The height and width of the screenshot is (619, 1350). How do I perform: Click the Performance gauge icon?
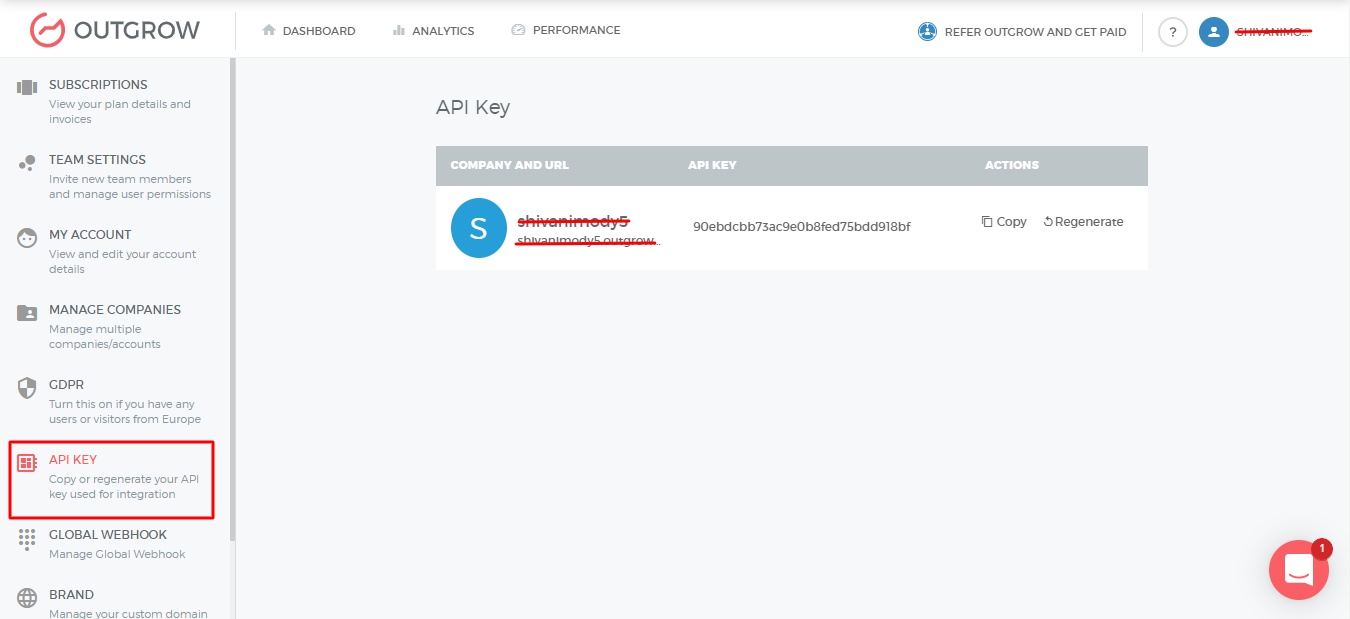click(518, 30)
